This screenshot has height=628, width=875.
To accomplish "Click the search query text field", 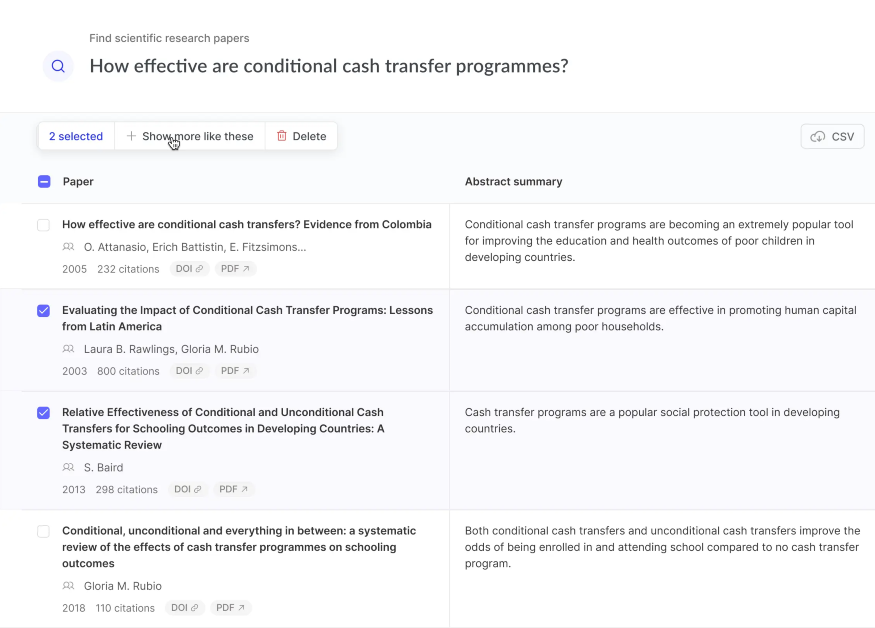I will click(x=329, y=66).
